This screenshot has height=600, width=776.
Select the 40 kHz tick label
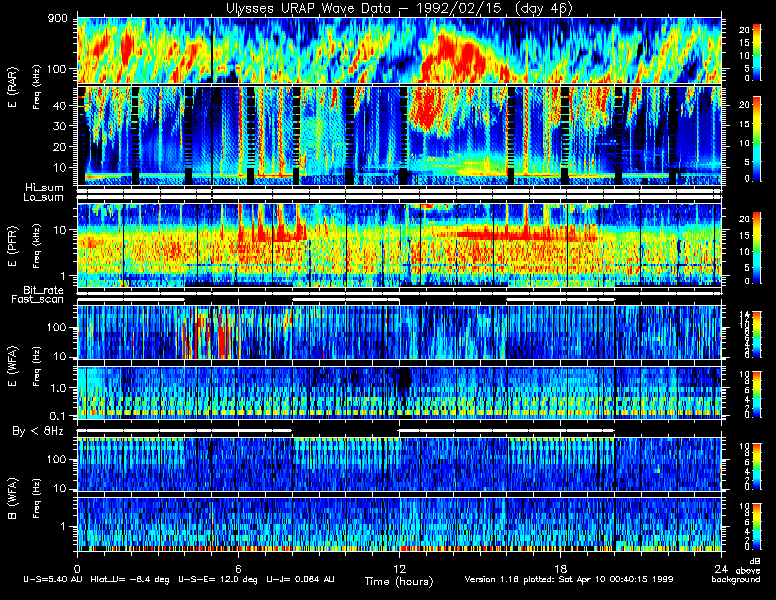click(59, 105)
